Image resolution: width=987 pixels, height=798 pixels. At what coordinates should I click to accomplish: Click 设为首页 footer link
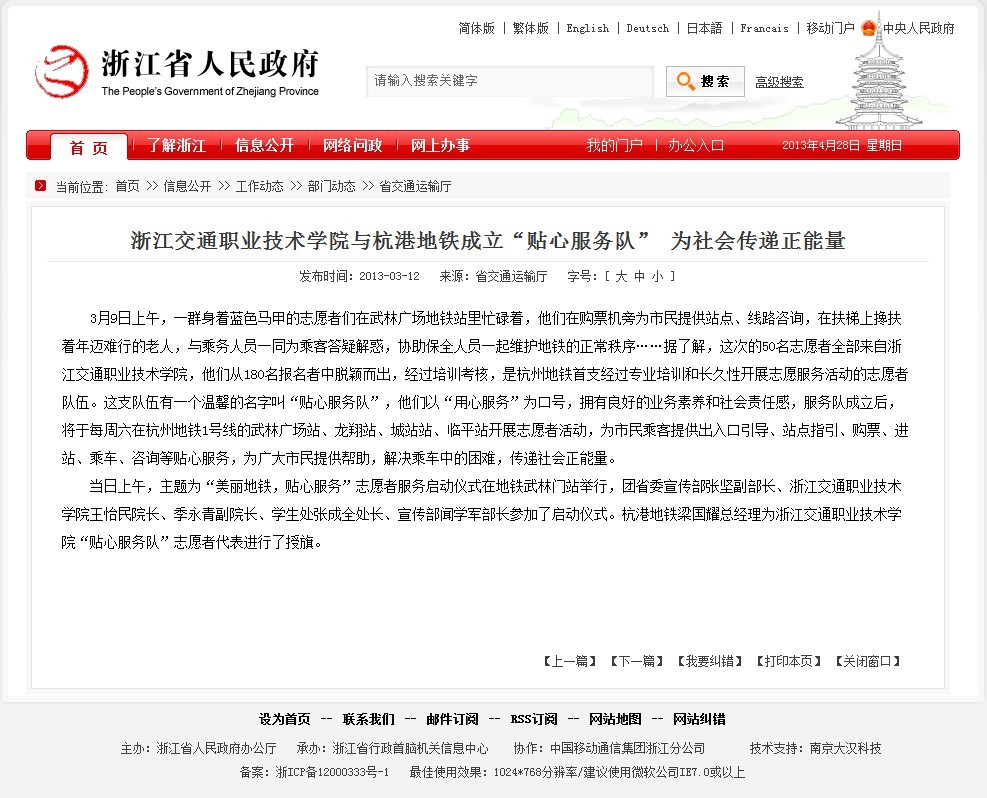(x=285, y=719)
